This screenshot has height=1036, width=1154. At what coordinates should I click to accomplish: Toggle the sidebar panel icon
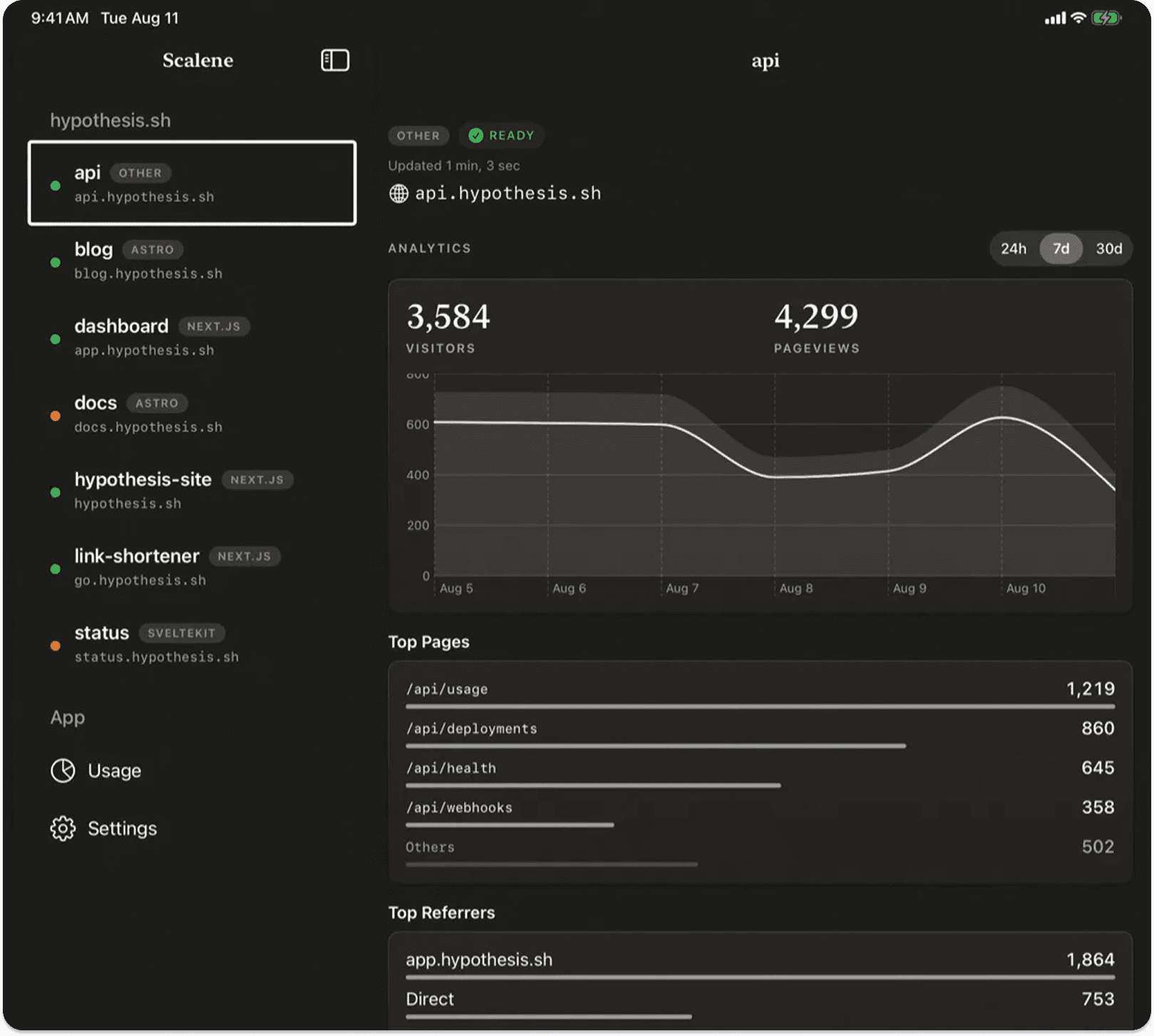click(334, 60)
